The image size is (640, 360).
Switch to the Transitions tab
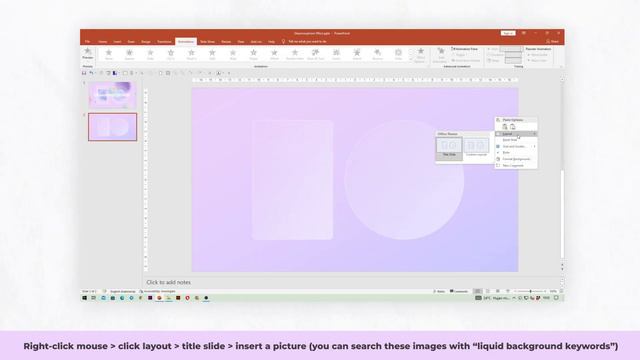tap(164, 42)
